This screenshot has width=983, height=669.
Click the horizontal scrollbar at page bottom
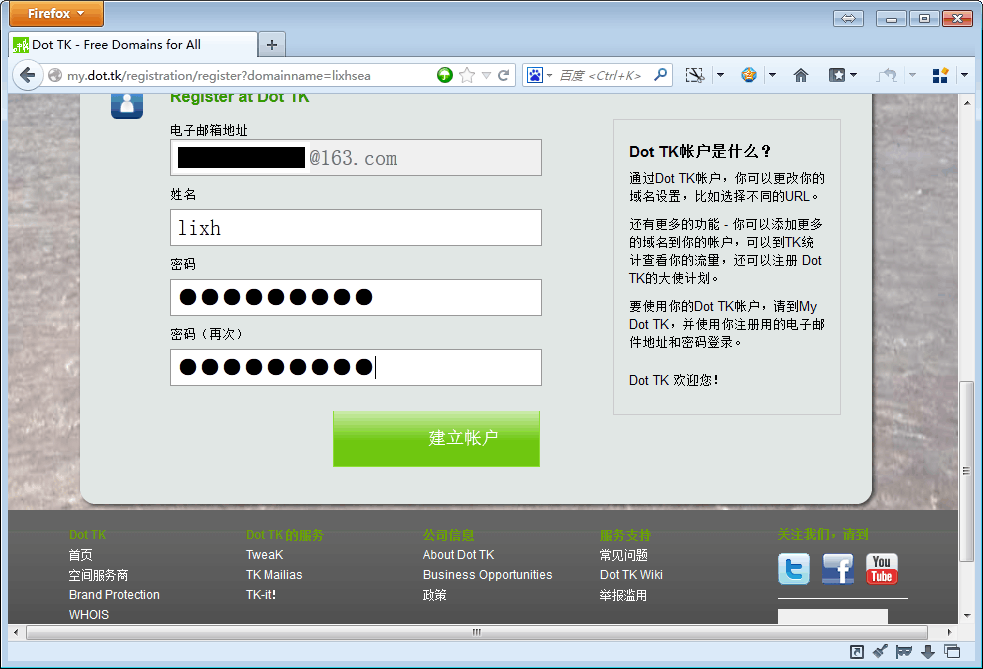click(x=476, y=632)
